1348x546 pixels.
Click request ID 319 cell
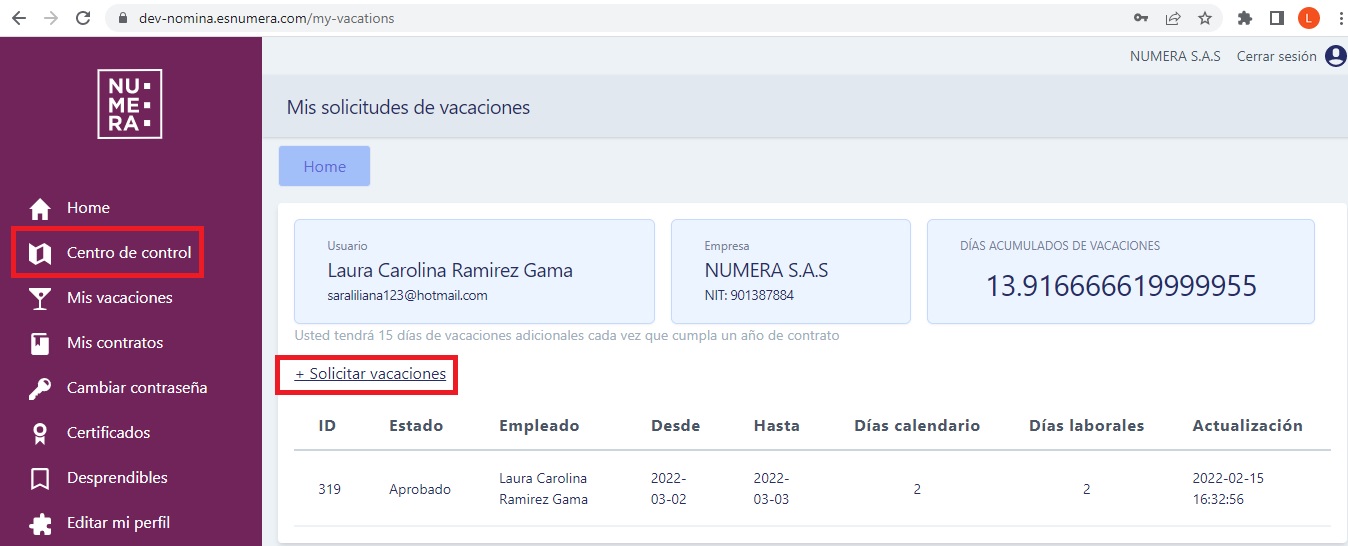329,489
